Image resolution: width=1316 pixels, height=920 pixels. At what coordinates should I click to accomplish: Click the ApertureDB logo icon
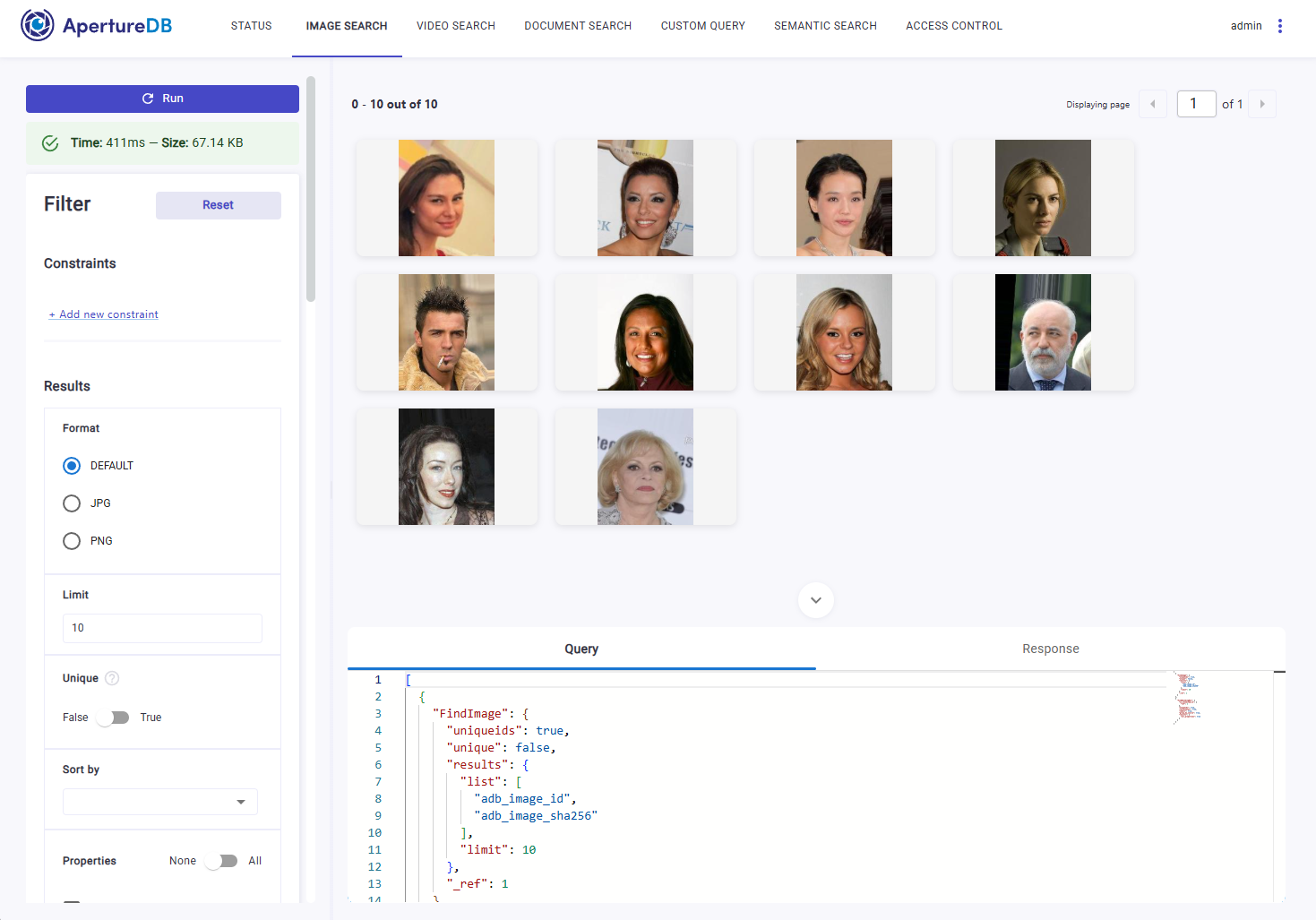pos(38,25)
